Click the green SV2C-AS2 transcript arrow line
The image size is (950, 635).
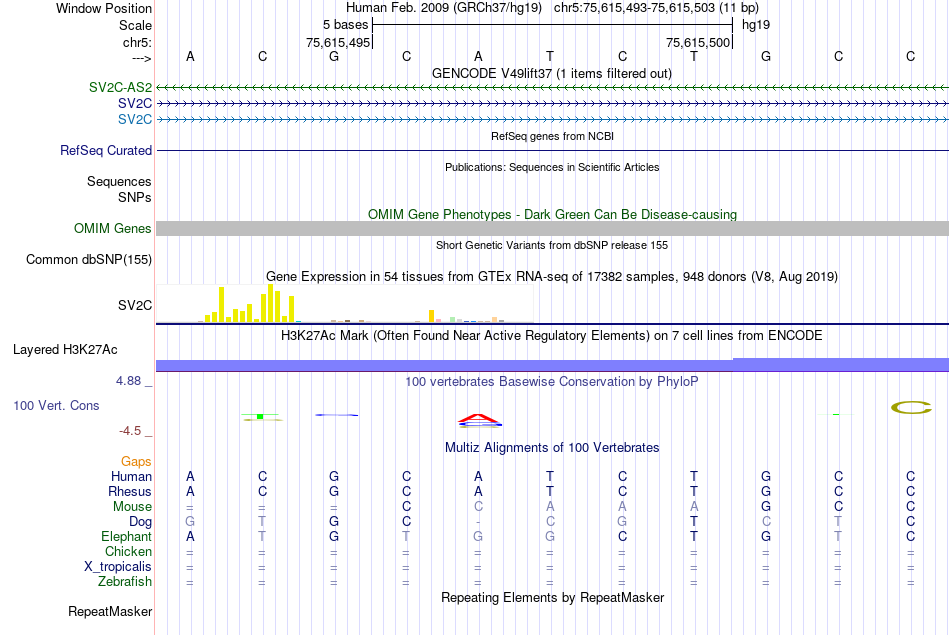[x=553, y=88]
